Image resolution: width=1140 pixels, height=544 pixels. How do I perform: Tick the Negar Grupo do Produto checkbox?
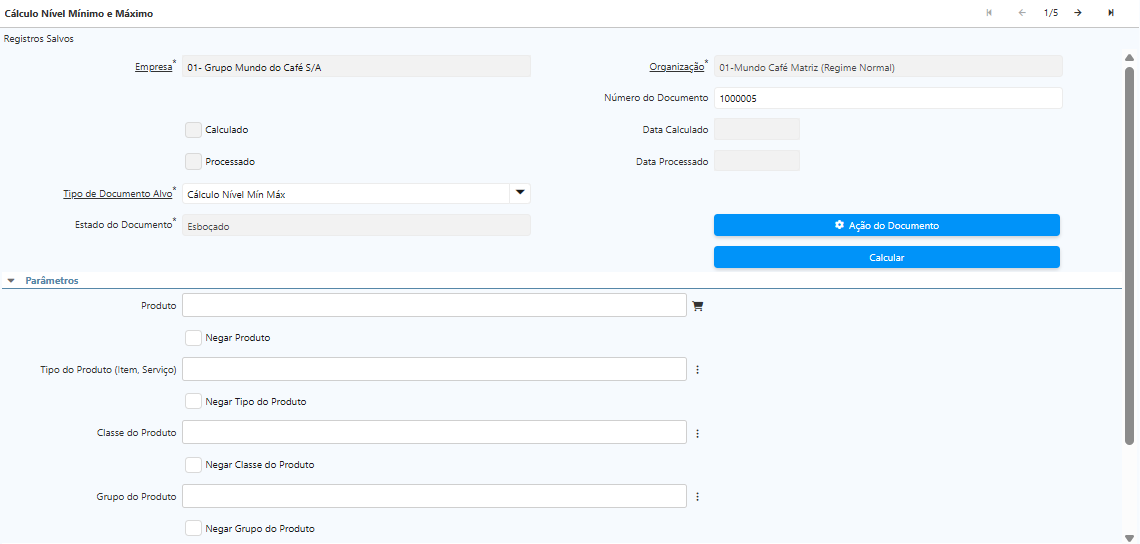pyautogui.click(x=193, y=528)
